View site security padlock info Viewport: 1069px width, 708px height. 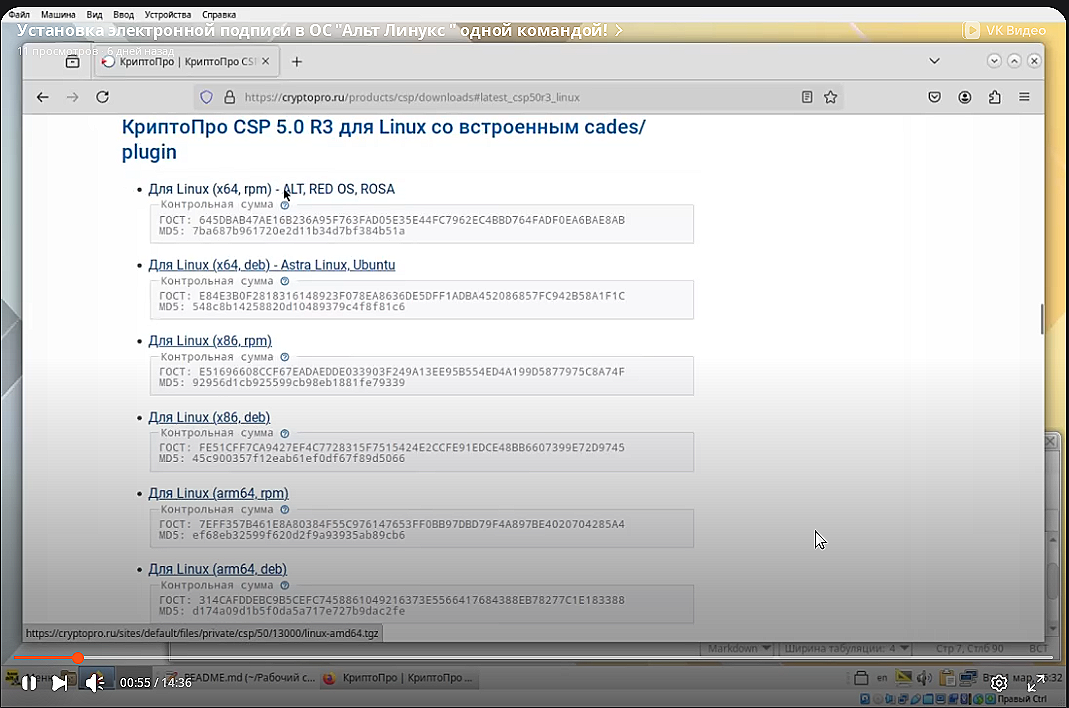[x=230, y=98]
